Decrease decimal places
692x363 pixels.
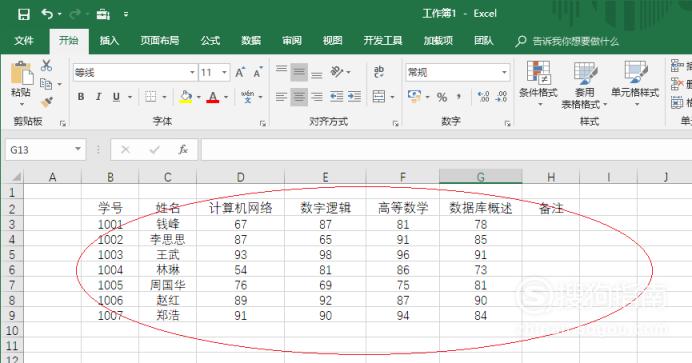pos(501,97)
